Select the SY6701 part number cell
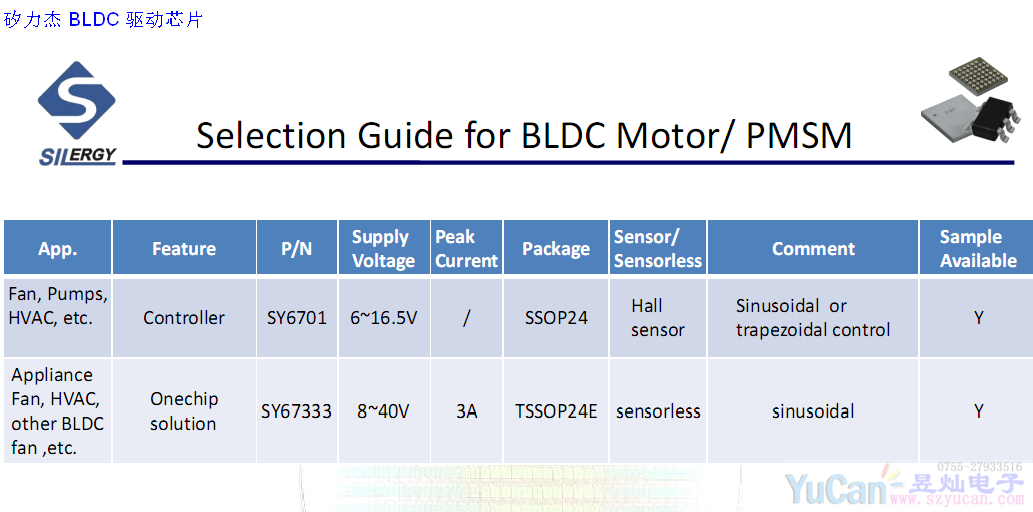Screen dimensions: 1033x512 point(297,318)
